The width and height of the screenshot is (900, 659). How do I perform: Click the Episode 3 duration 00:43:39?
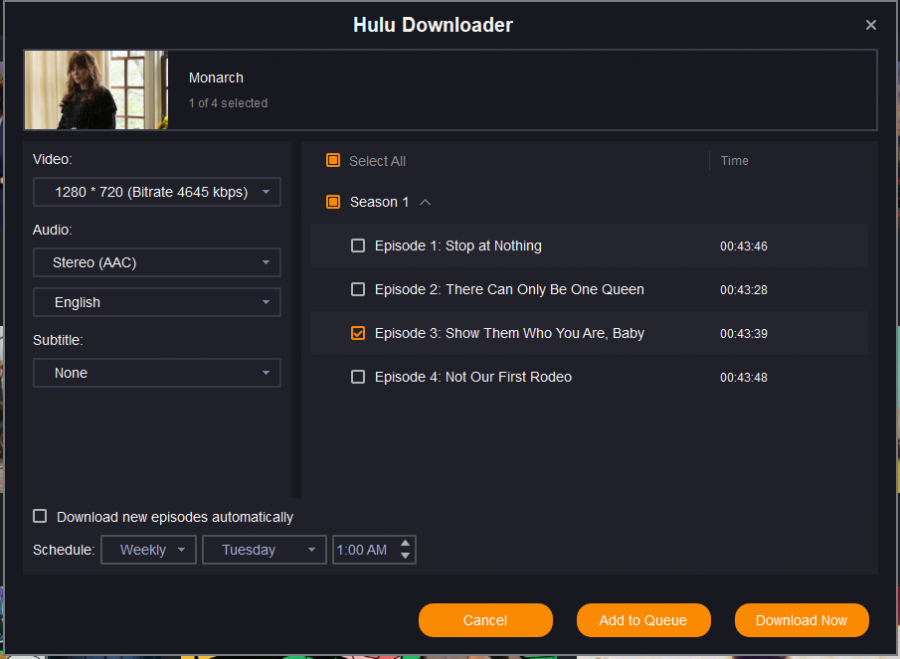tap(743, 334)
